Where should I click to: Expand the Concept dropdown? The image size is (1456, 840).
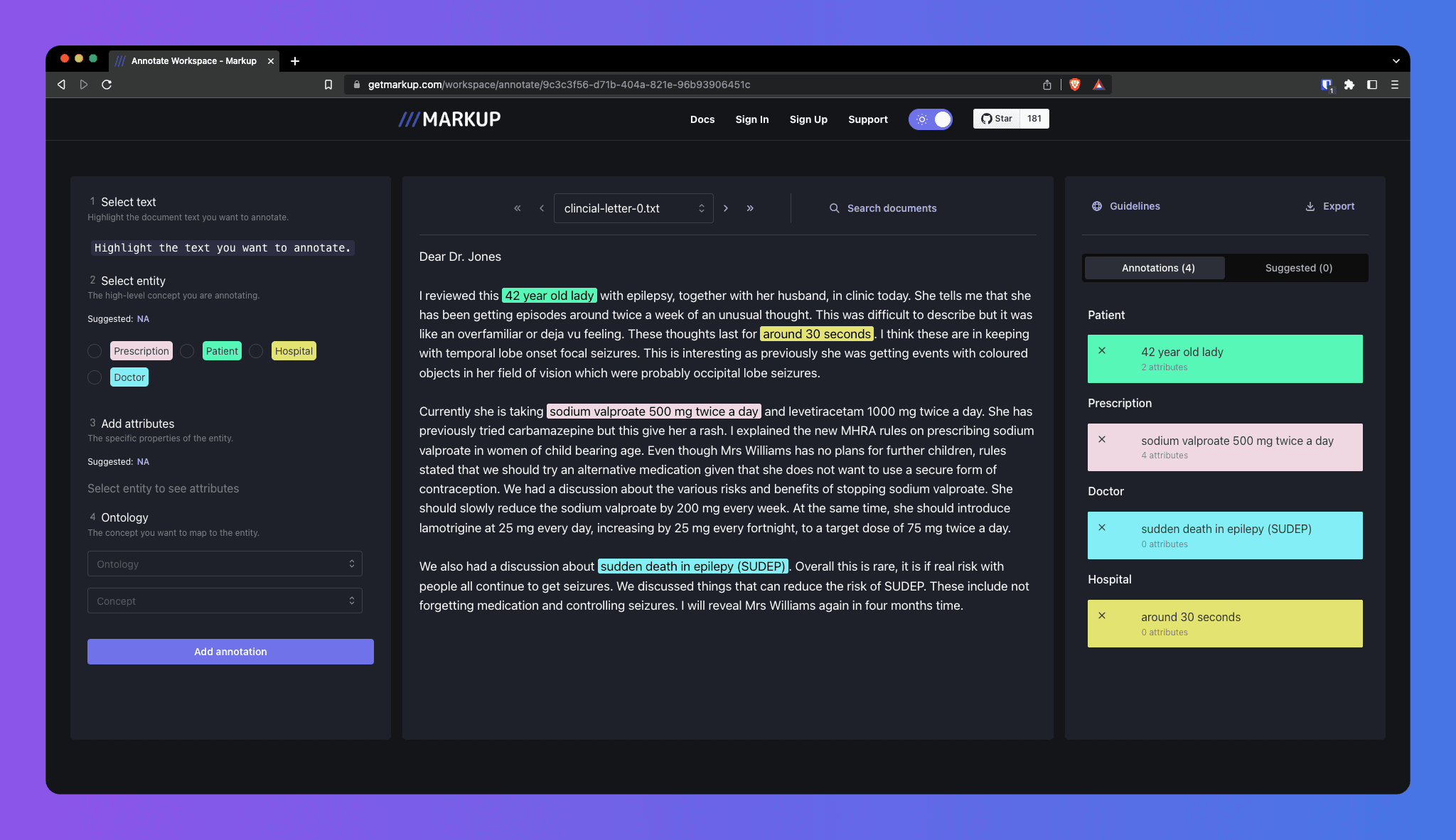point(225,601)
